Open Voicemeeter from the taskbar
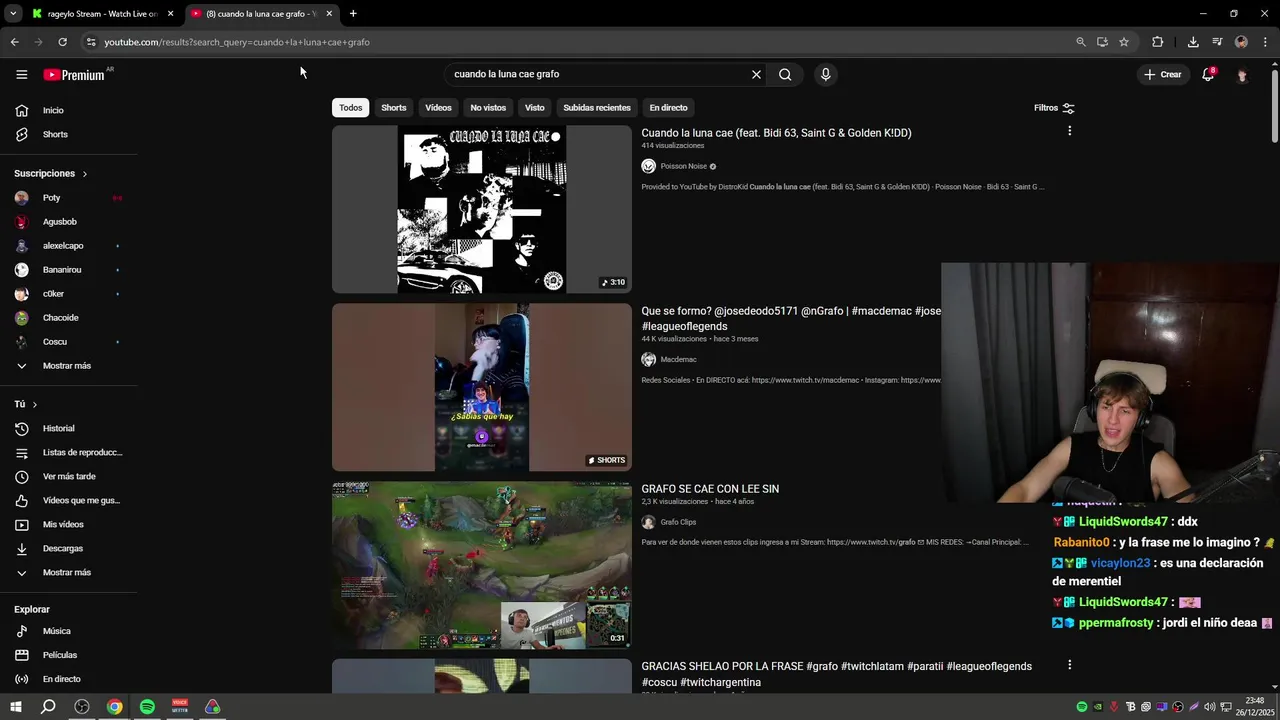 click(180, 707)
